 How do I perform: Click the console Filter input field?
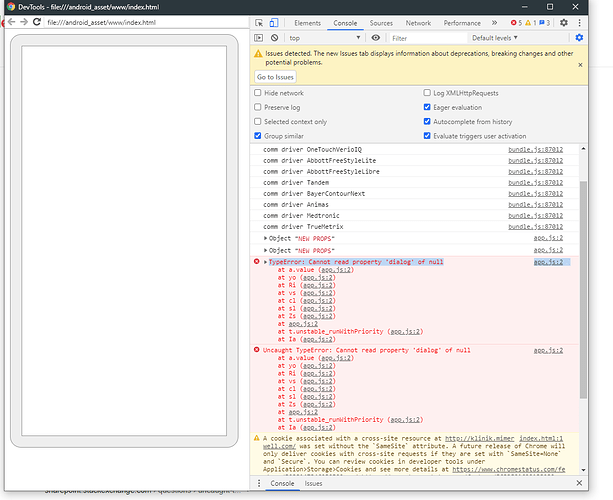428,38
